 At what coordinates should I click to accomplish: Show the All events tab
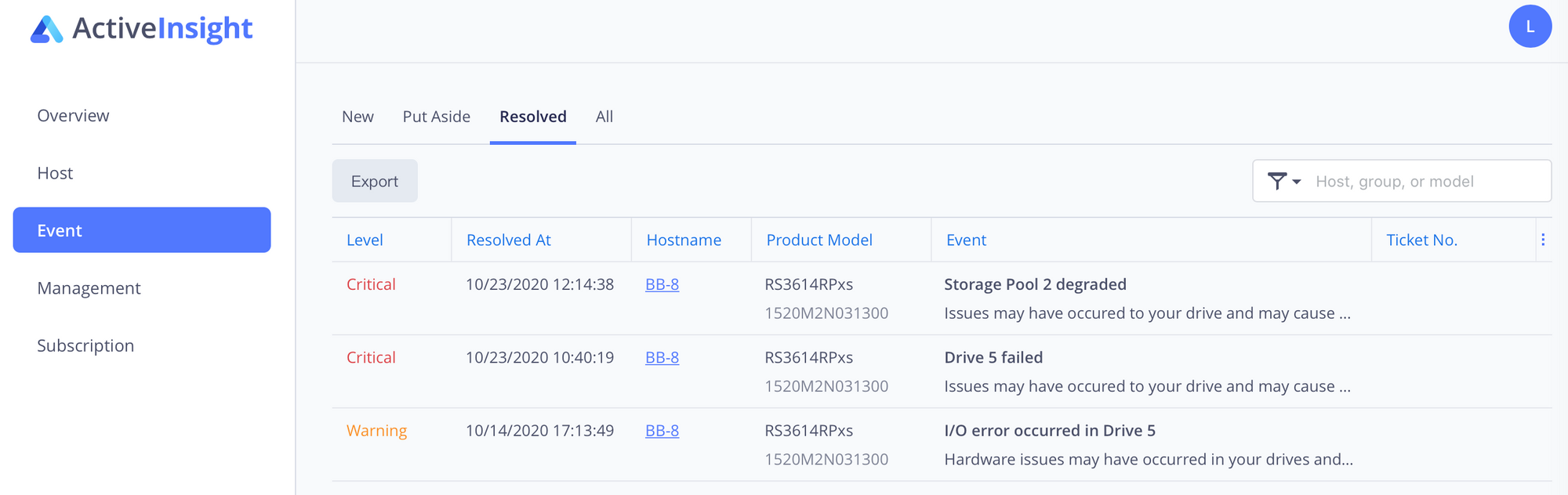(604, 117)
